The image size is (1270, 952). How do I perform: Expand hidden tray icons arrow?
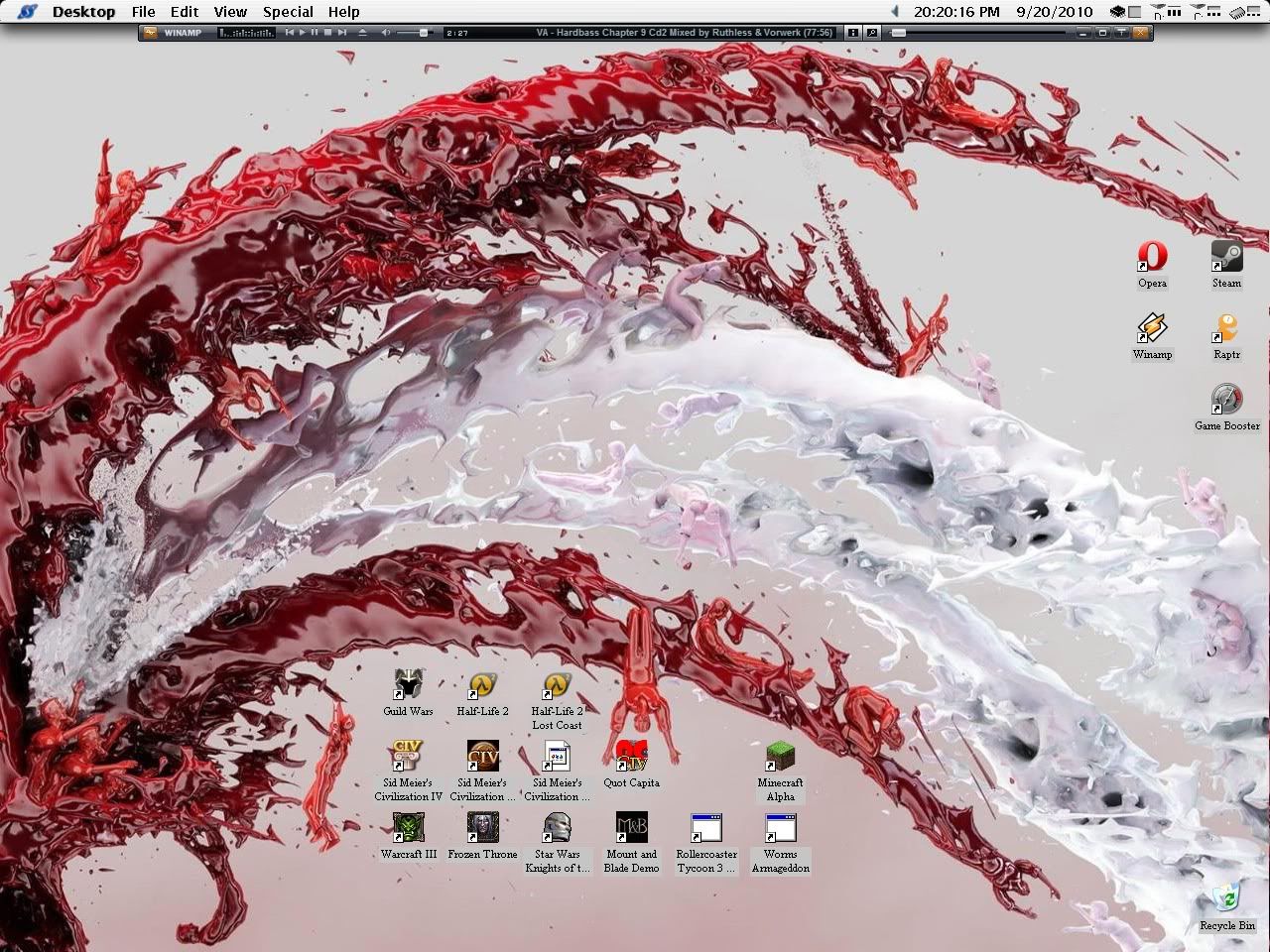(x=894, y=12)
